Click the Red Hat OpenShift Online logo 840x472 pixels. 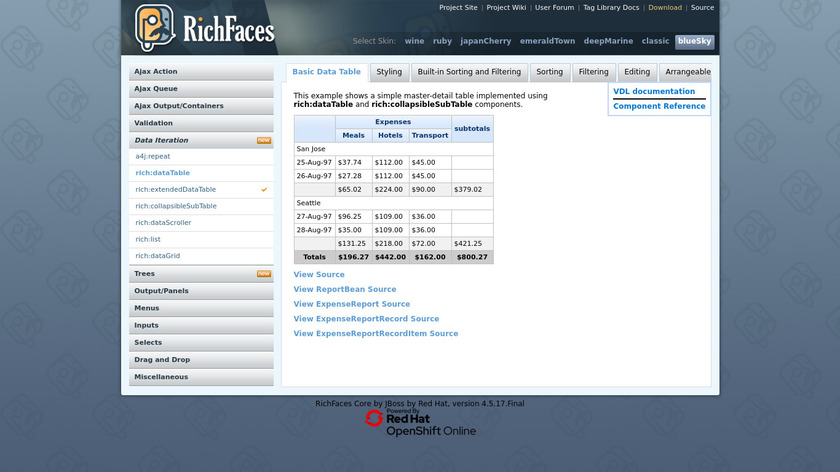[x=421, y=423]
